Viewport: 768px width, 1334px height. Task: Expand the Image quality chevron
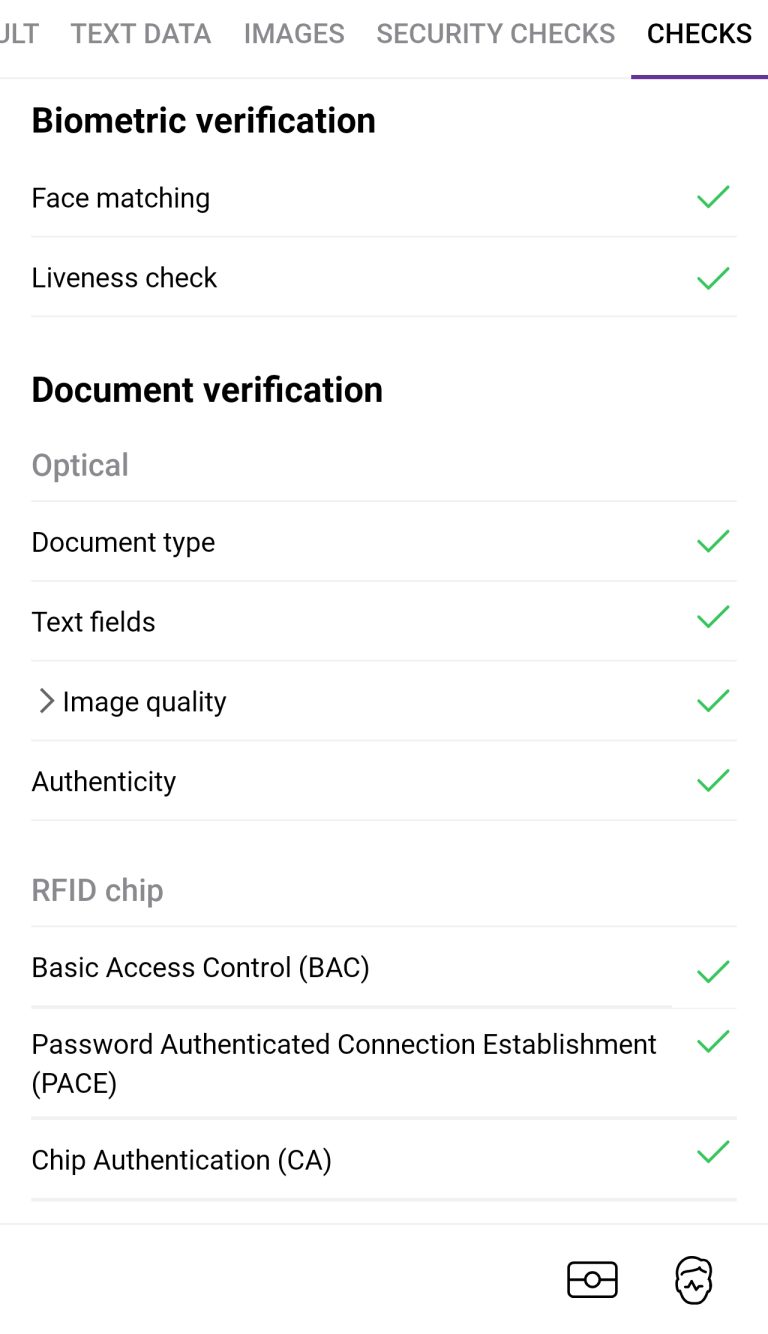pyautogui.click(x=45, y=701)
